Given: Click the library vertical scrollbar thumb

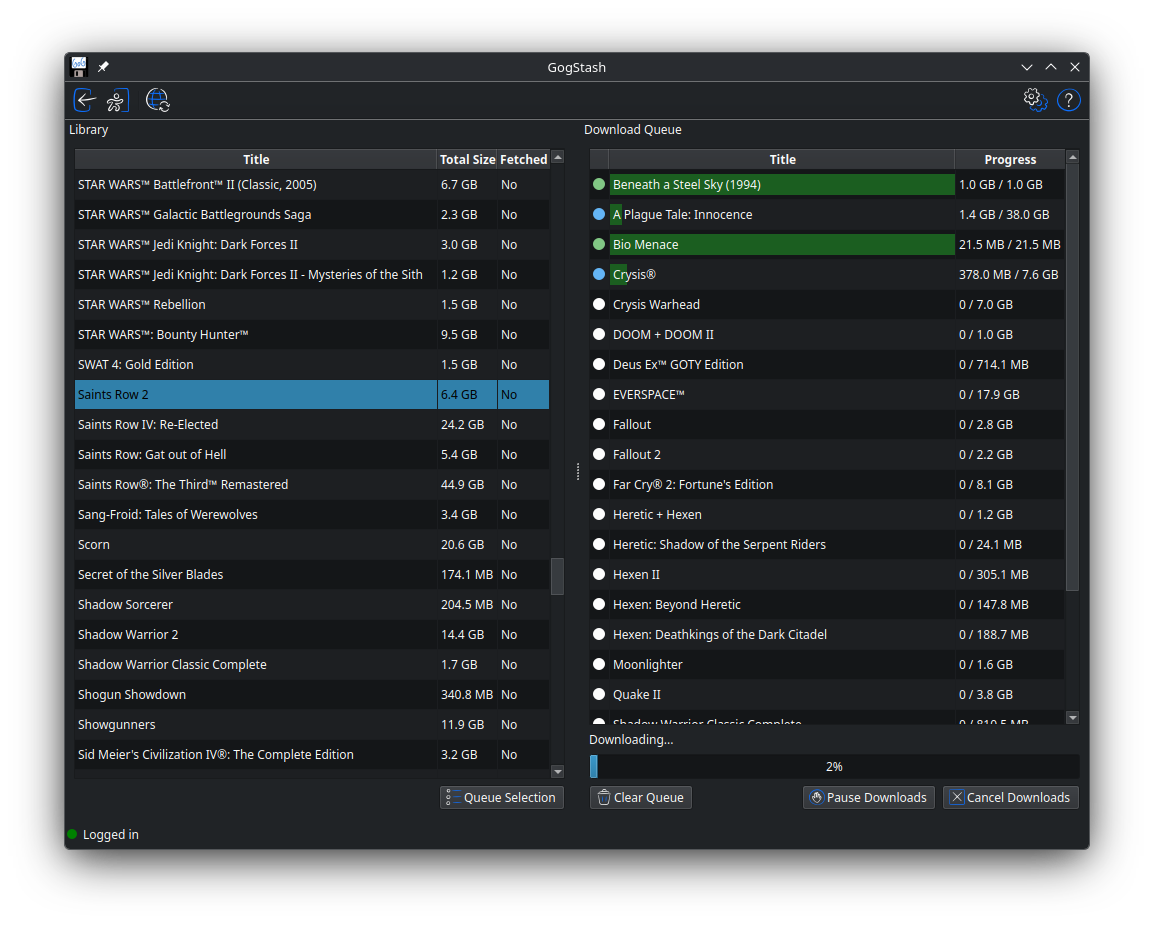Looking at the screenshot, I should [x=557, y=576].
